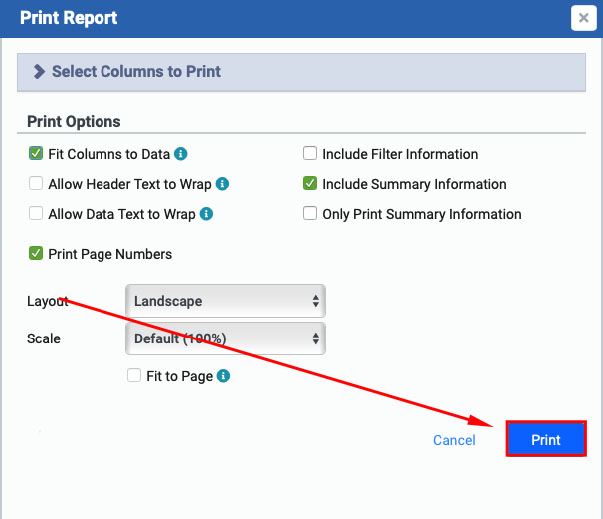Enable Allow Data Text to Wrap
This screenshot has width=603, height=519.
click(x=36, y=213)
